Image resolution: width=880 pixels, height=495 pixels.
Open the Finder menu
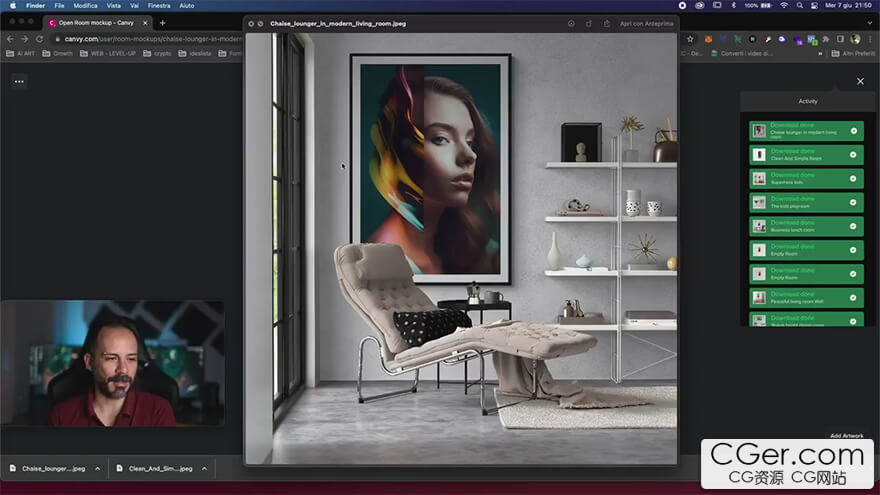[35, 6]
